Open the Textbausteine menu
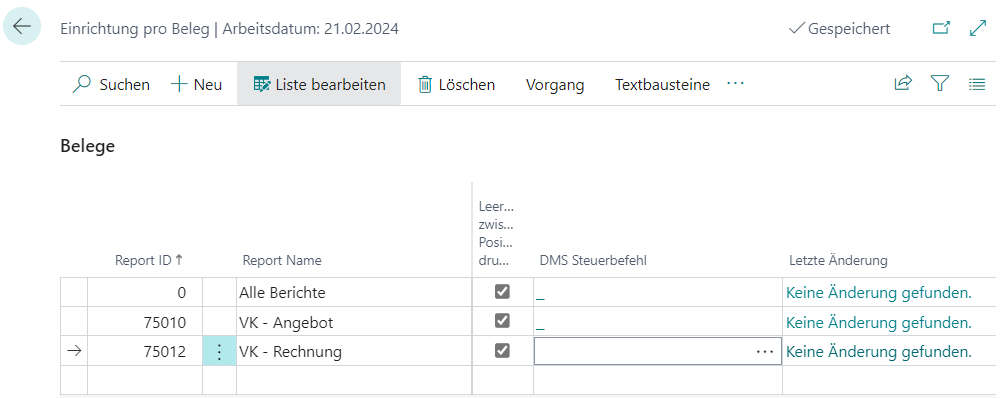The width and height of the screenshot is (1000, 398). point(662,84)
